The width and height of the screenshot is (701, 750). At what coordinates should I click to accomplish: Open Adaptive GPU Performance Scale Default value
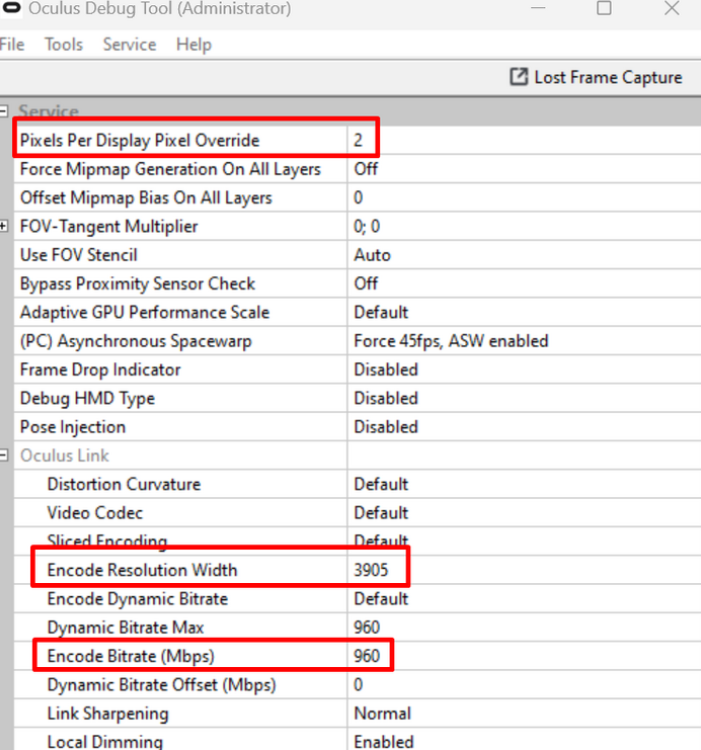(381, 312)
